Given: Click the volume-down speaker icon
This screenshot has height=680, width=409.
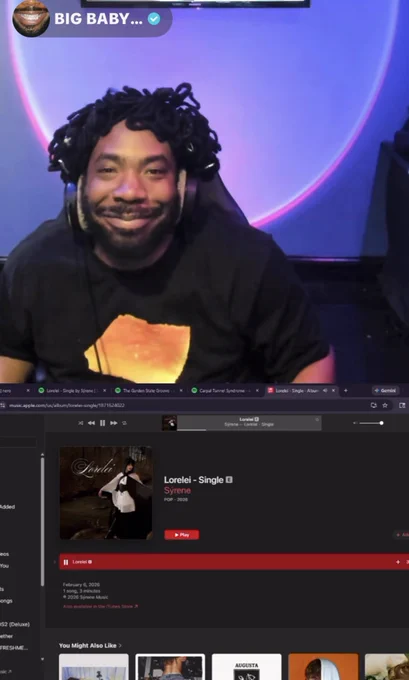Looking at the screenshot, I should [355, 423].
